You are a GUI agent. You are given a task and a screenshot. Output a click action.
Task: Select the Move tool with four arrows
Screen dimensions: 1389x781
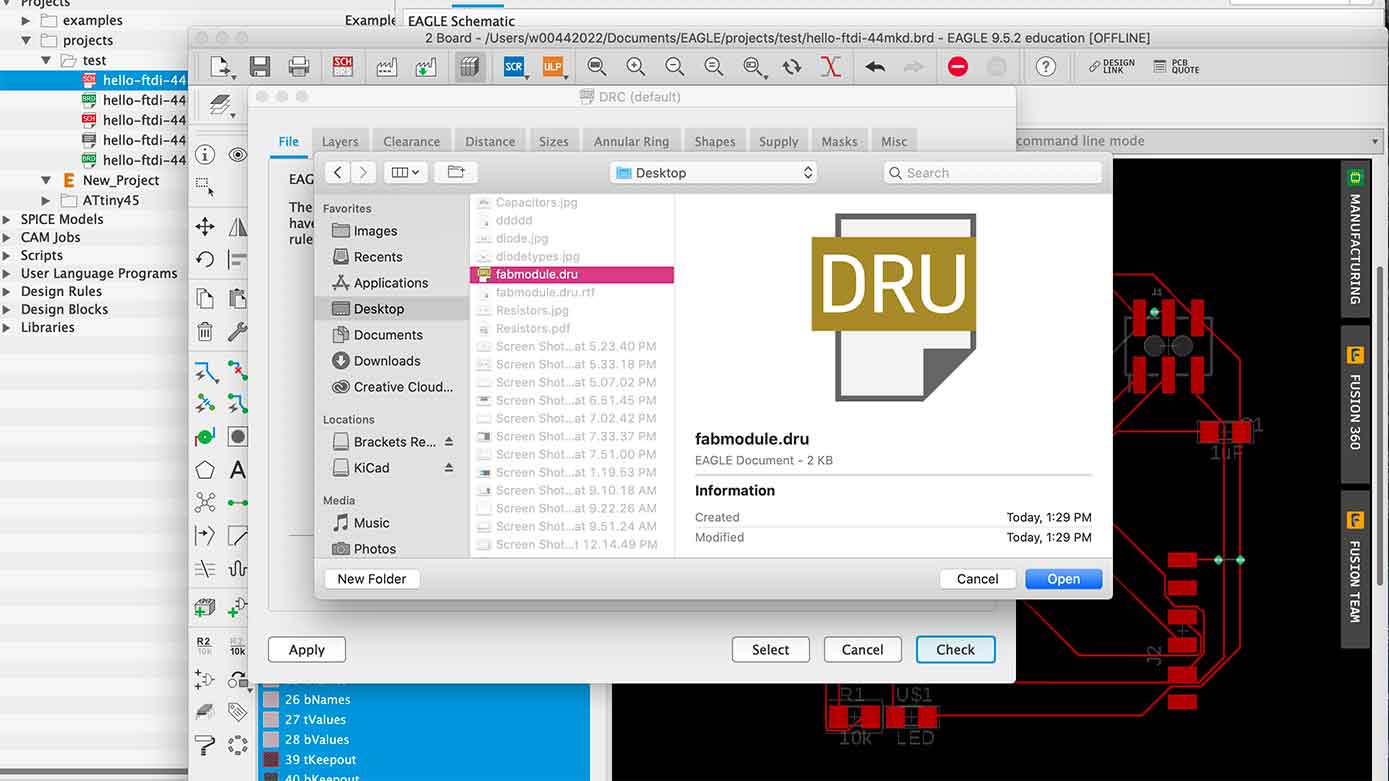(205, 227)
